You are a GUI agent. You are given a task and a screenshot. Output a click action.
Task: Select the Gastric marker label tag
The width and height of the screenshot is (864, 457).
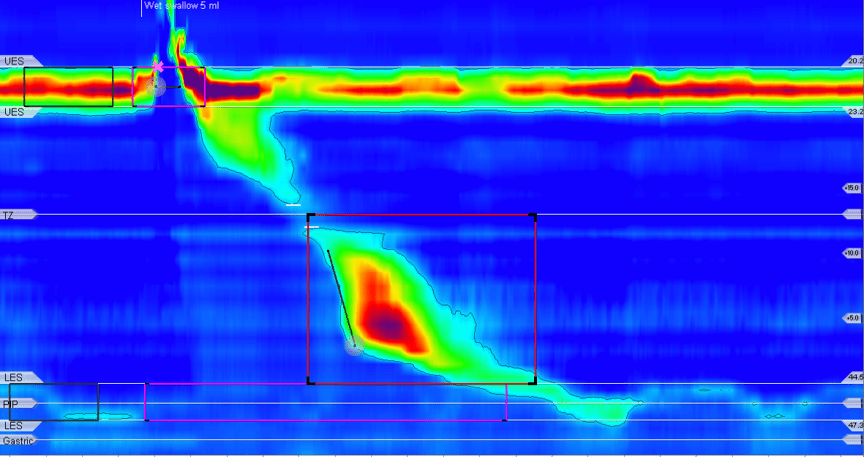pos(18,440)
